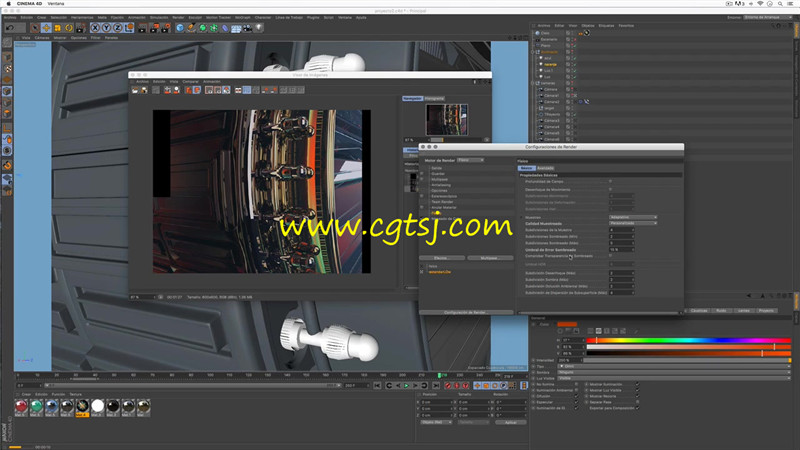
Task: Toggle the Multipase render setting checkbox
Action: pyautogui.click(x=422, y=179)
